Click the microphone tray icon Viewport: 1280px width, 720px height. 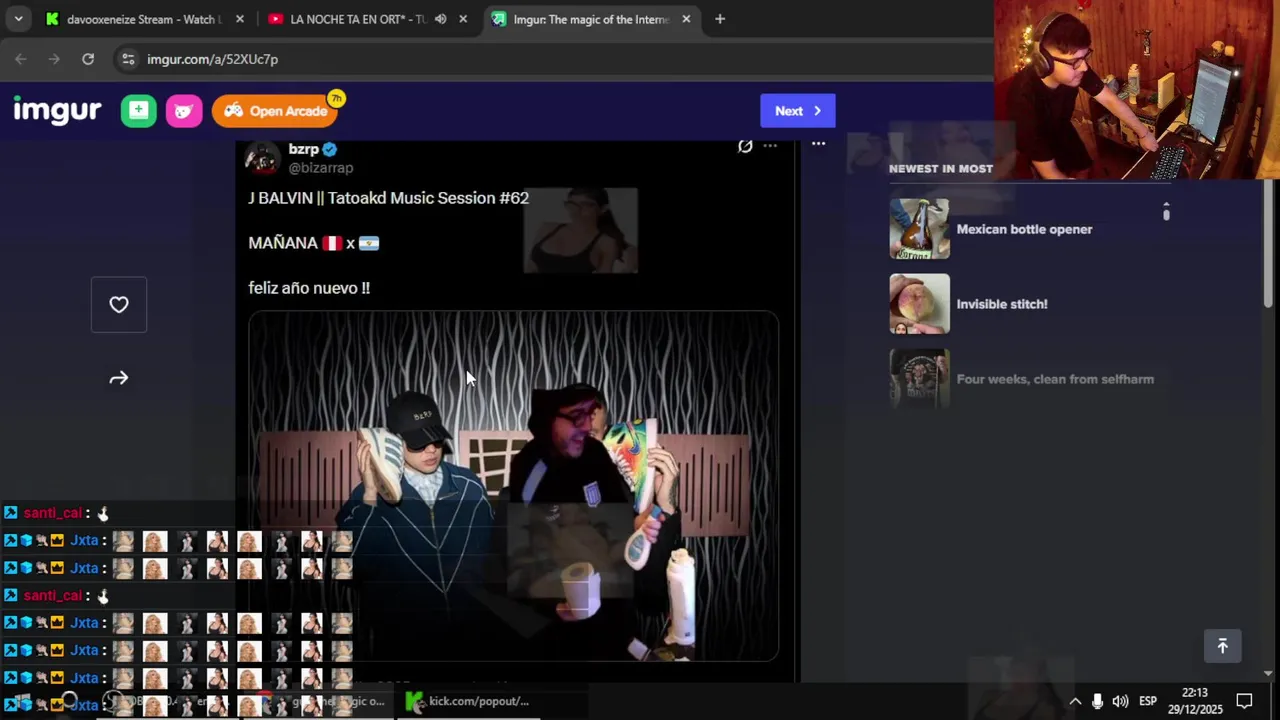pyautogui.click(x=1098, y=701)
